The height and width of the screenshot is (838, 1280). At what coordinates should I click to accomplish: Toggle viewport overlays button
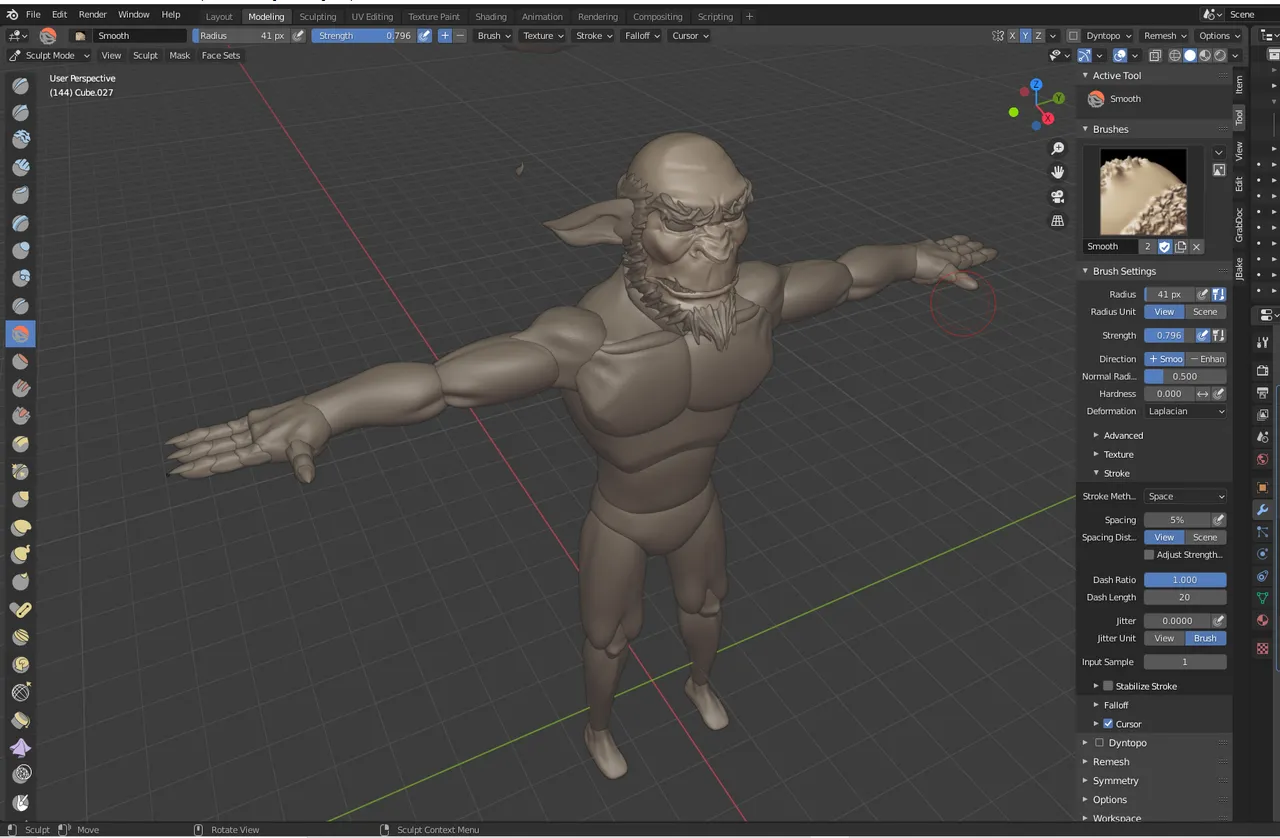(x=1119, y=55)
